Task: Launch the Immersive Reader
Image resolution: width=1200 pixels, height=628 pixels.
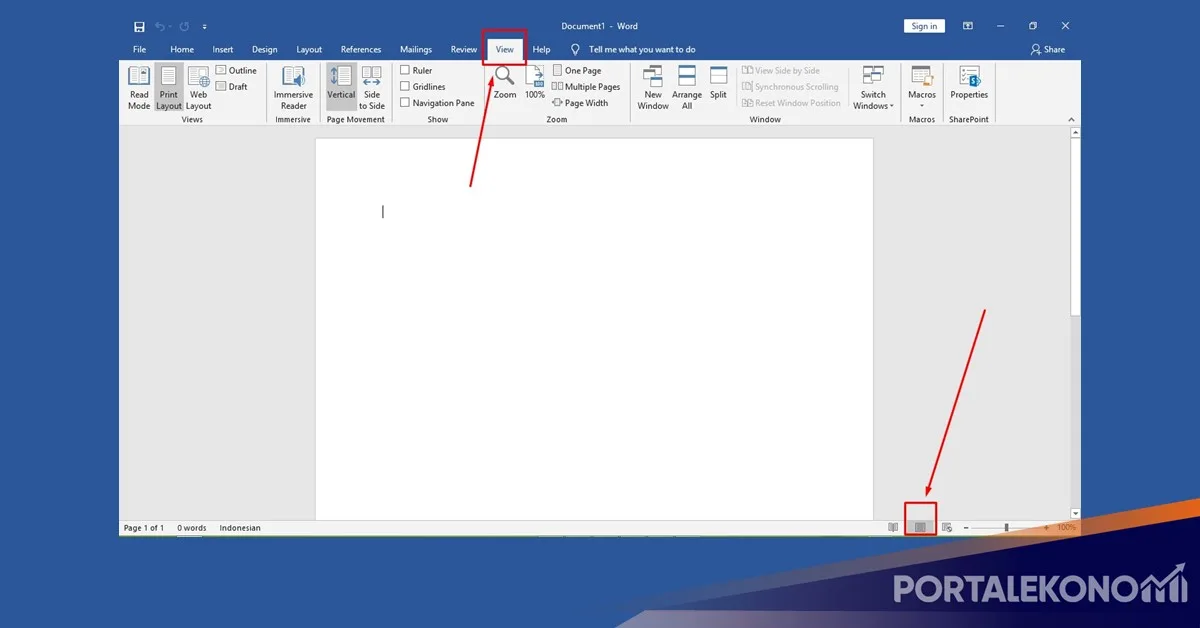Action: tap(293, 87)
